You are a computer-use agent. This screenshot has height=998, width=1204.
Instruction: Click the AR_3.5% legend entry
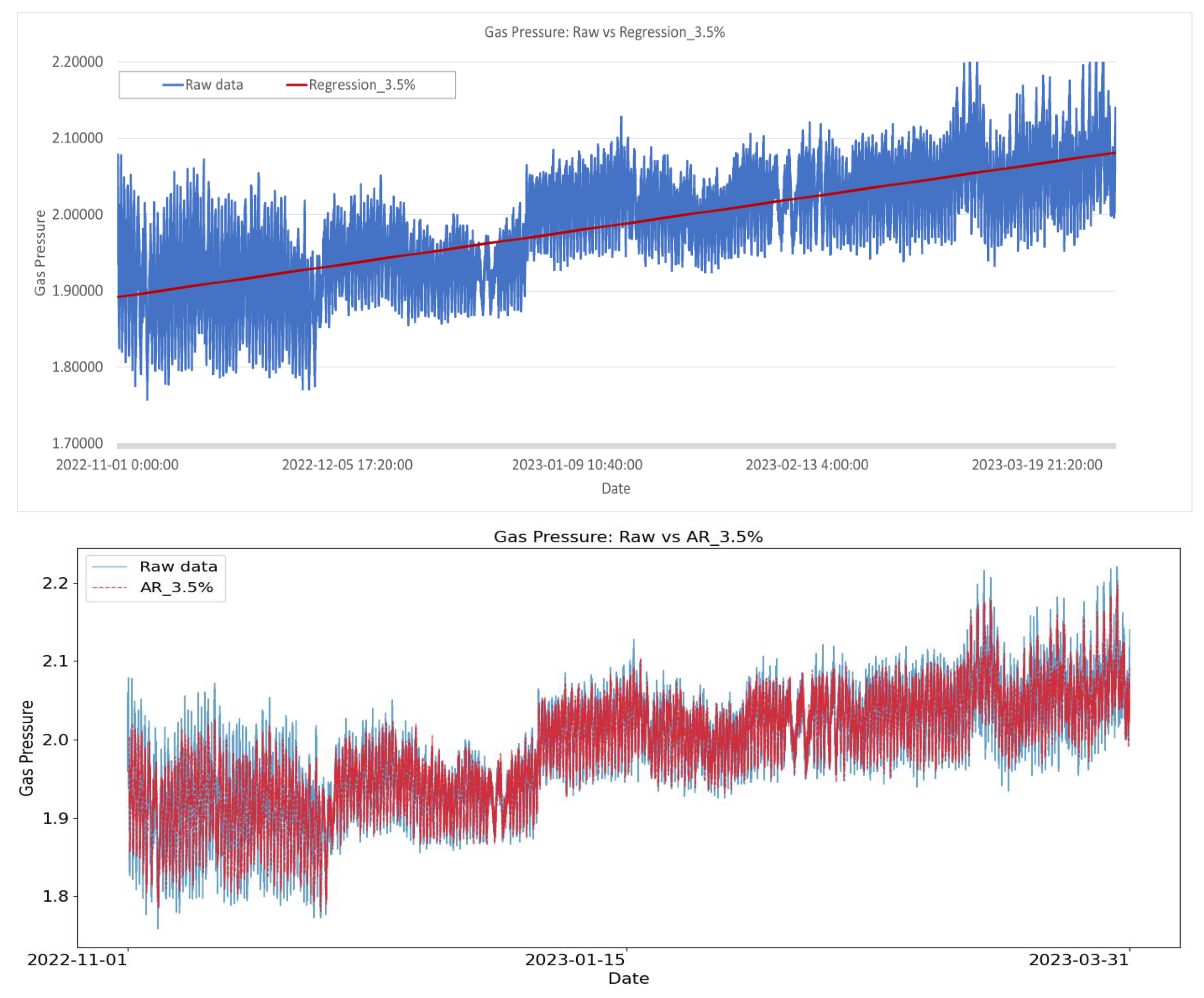176,587
